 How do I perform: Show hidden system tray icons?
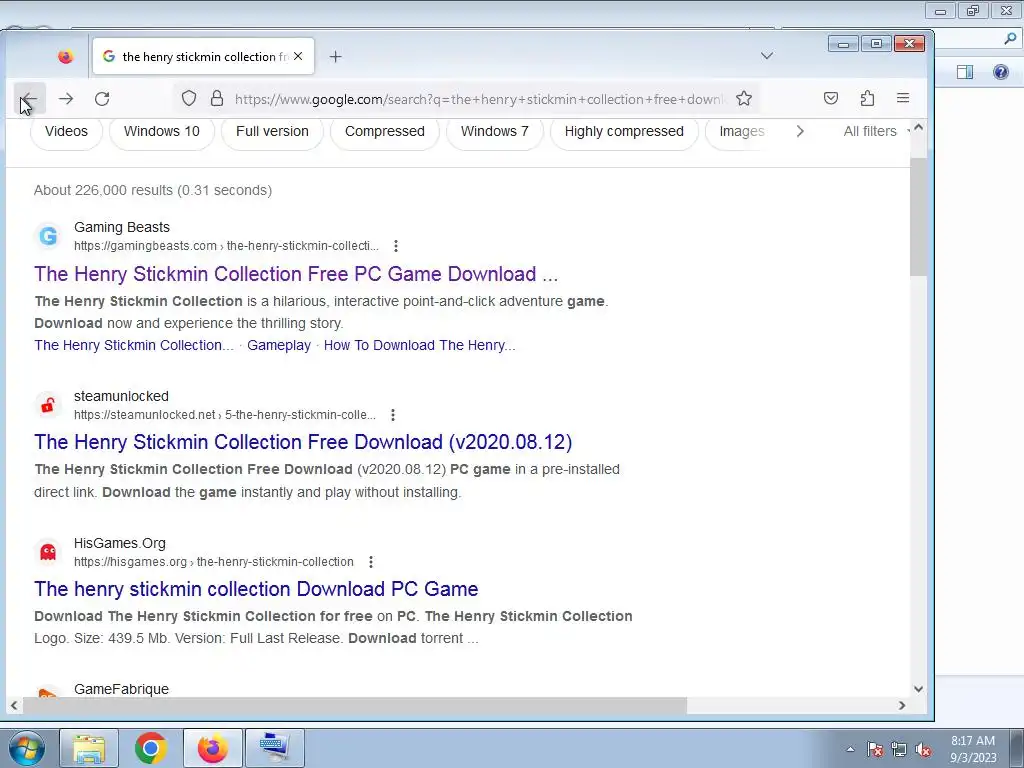coord(850,749)
